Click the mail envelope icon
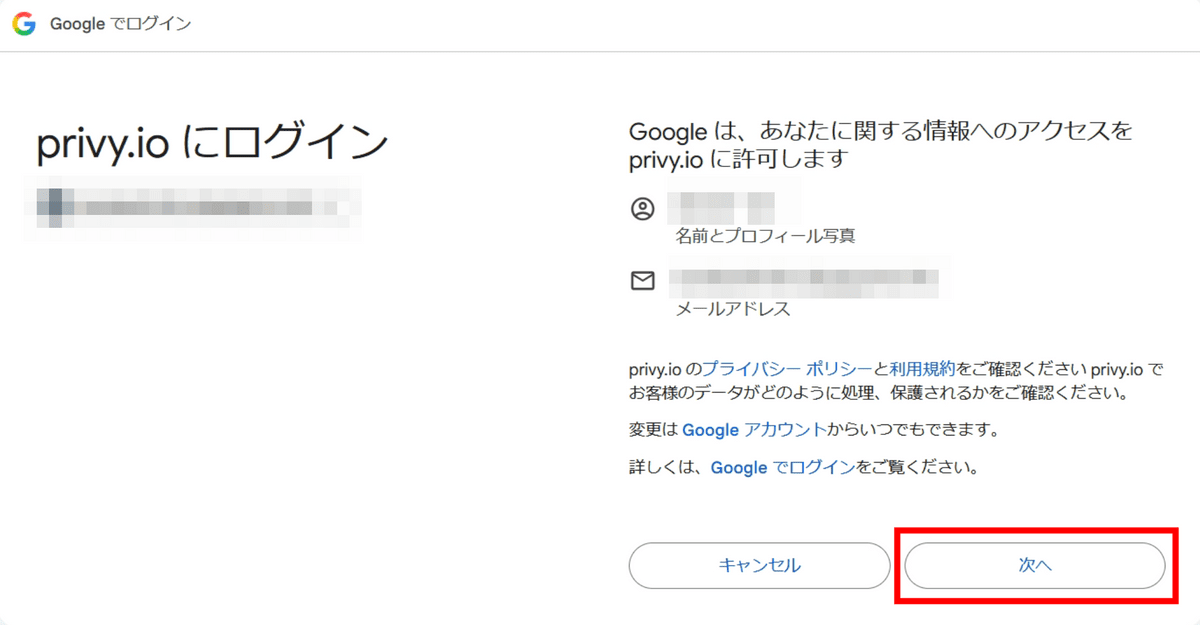 click(x=642, y=282)
